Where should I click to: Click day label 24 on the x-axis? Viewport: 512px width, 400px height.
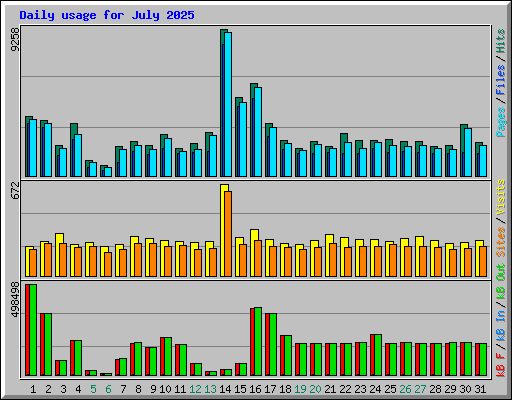pos(375,389)
